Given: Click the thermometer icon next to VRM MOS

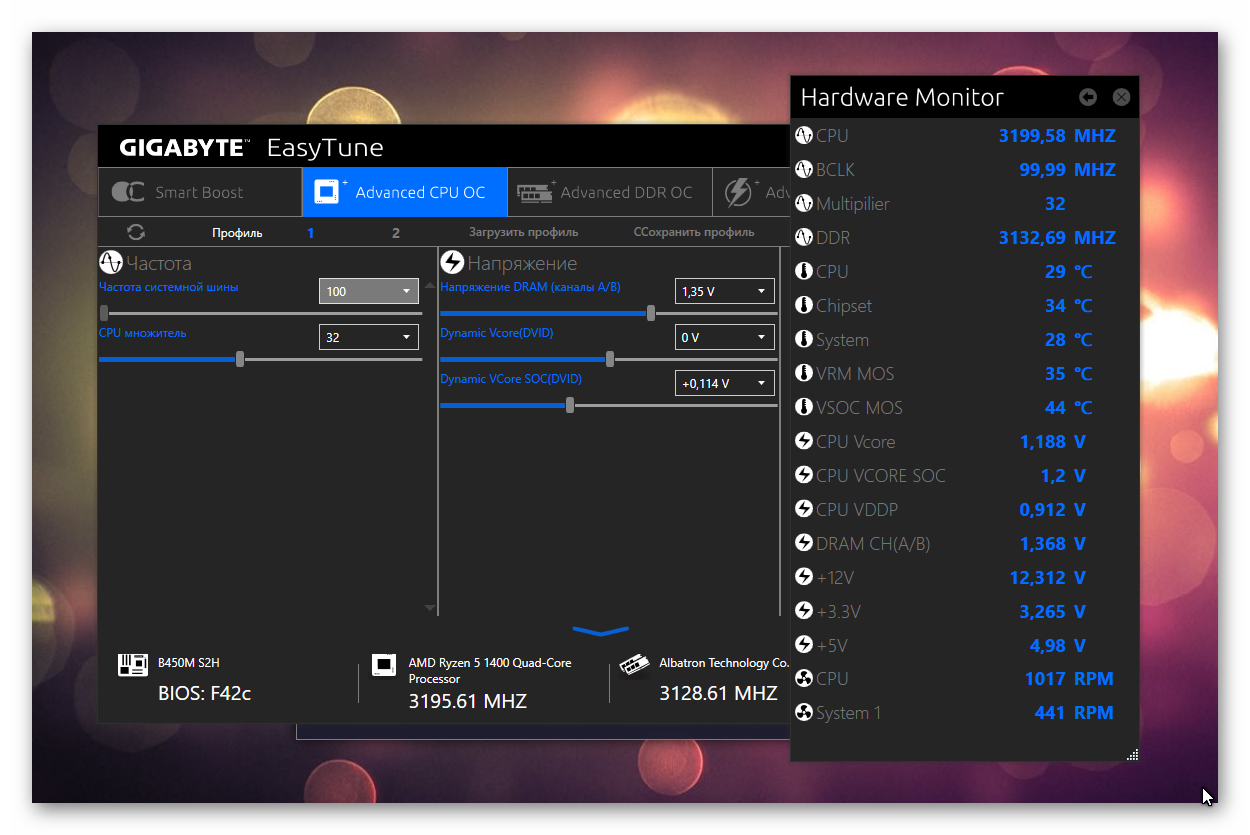Looking at the screenshot, I should click(x=803, y=374).
